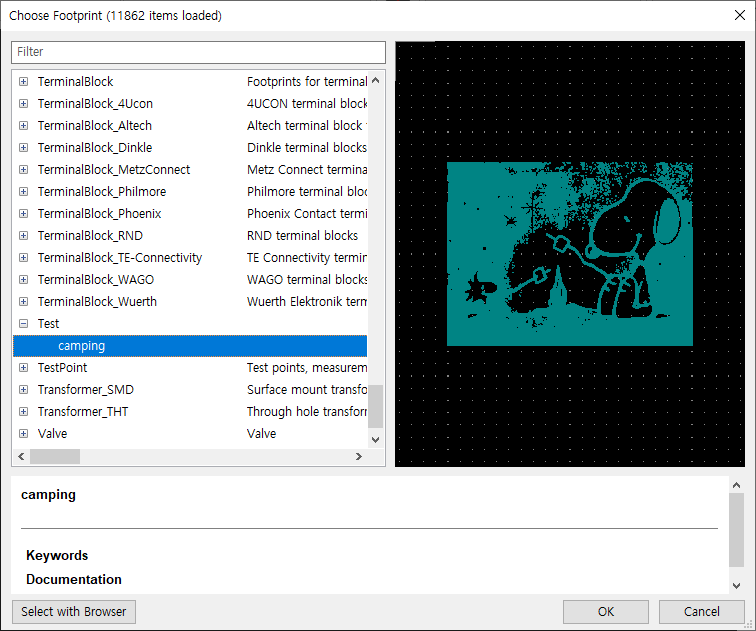Click the horizontal scrollbar left arrow
The image size is (756, 631).
pyautogui.click(x=21, y=456)
